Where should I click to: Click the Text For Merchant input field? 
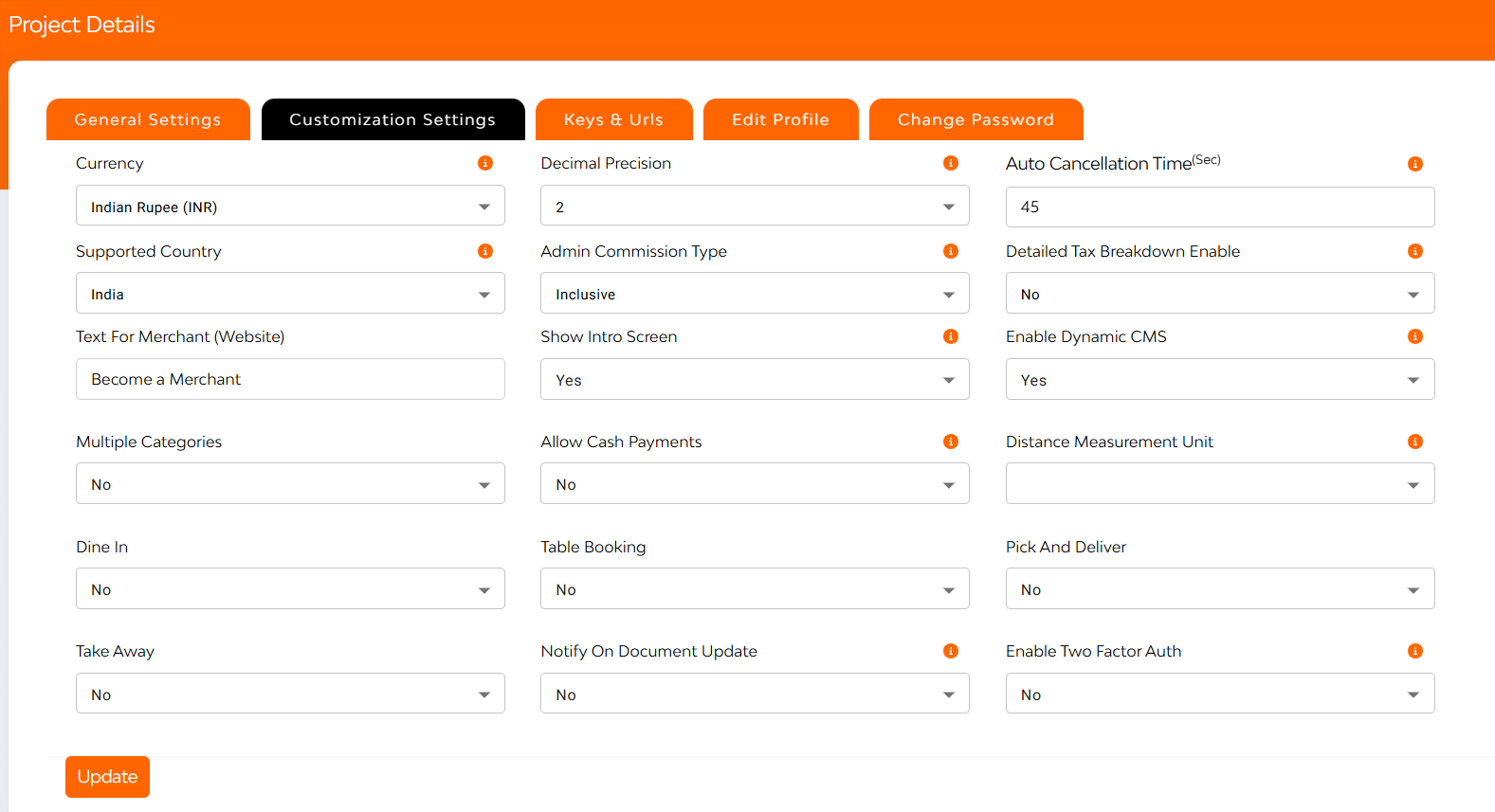pos(290,379)
